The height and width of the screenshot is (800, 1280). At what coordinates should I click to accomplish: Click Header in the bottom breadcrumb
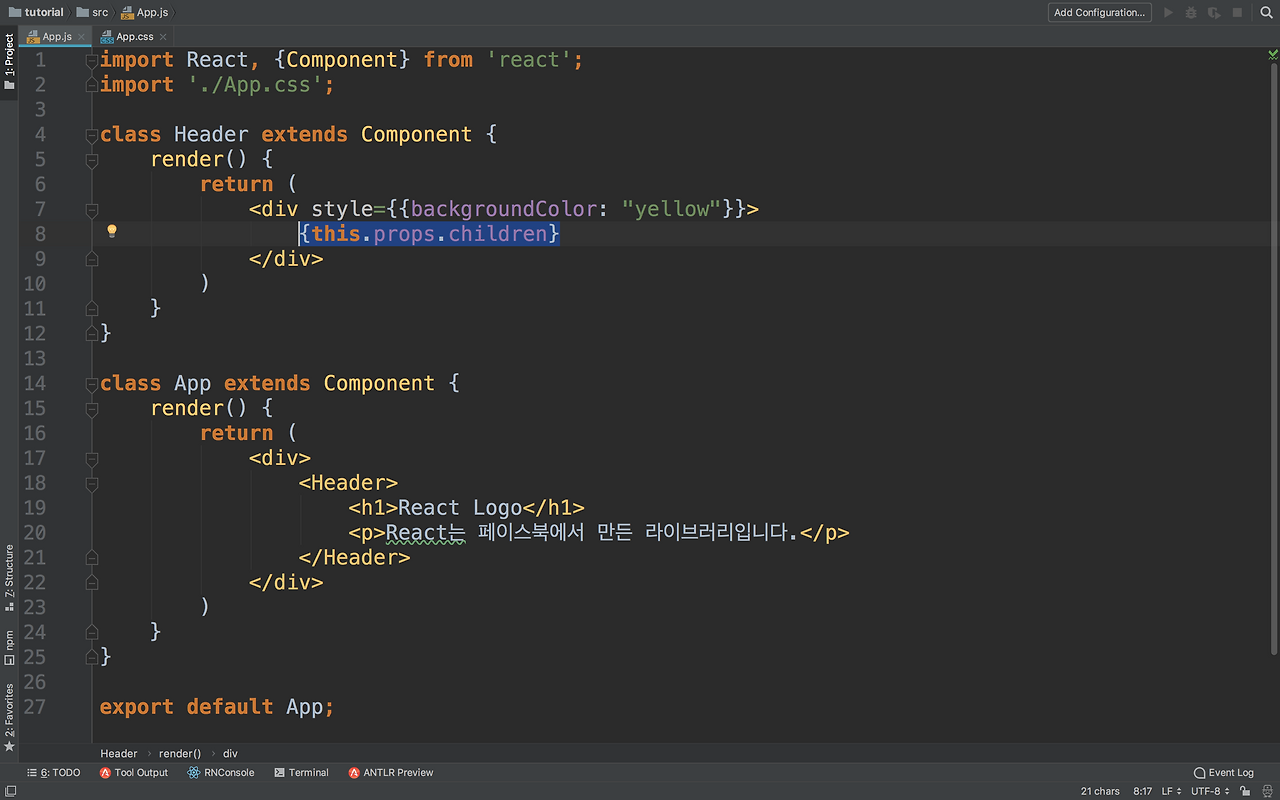pos(119,753)
